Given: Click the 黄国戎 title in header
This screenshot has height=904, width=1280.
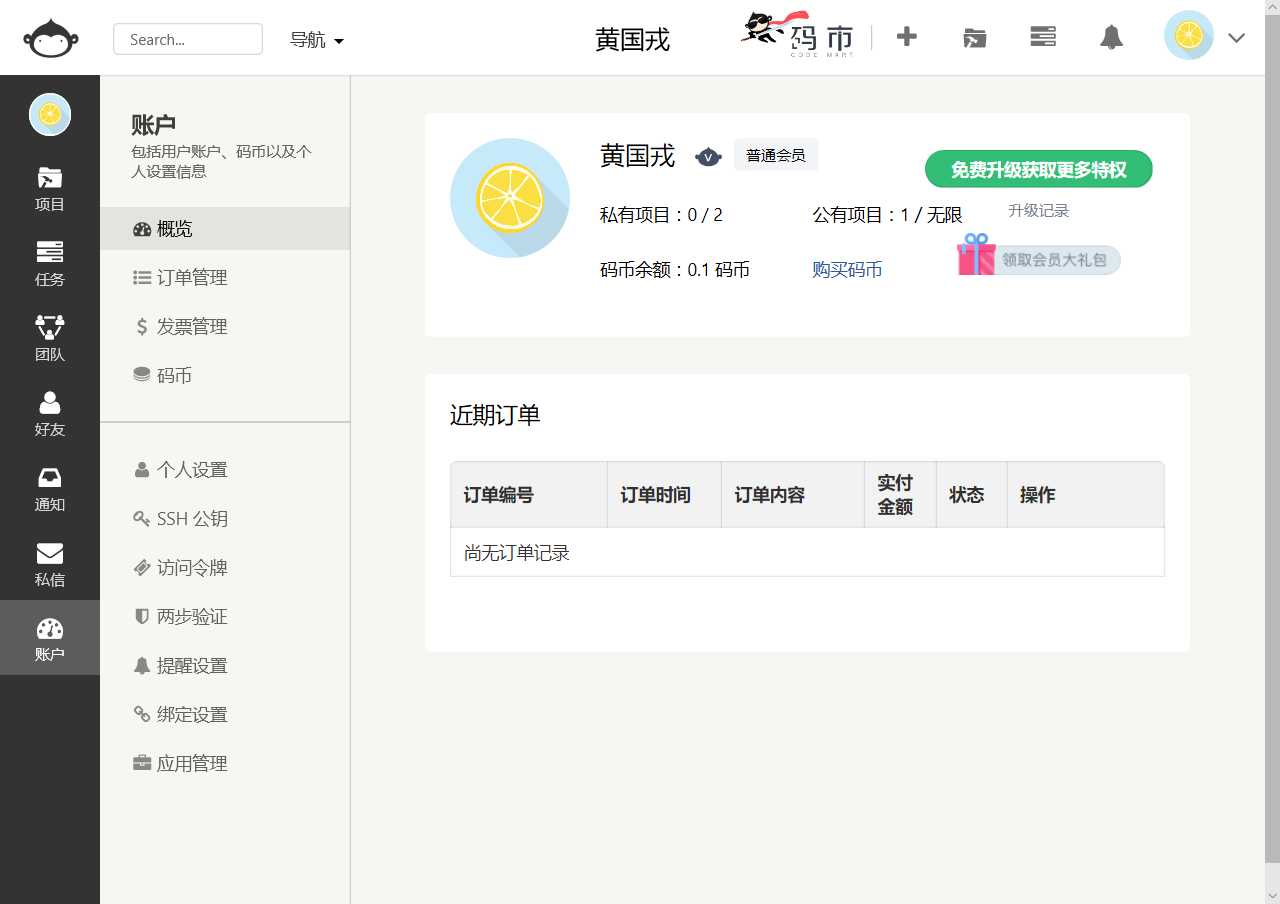Looking at the screenshot, I should tap(632, 39).
